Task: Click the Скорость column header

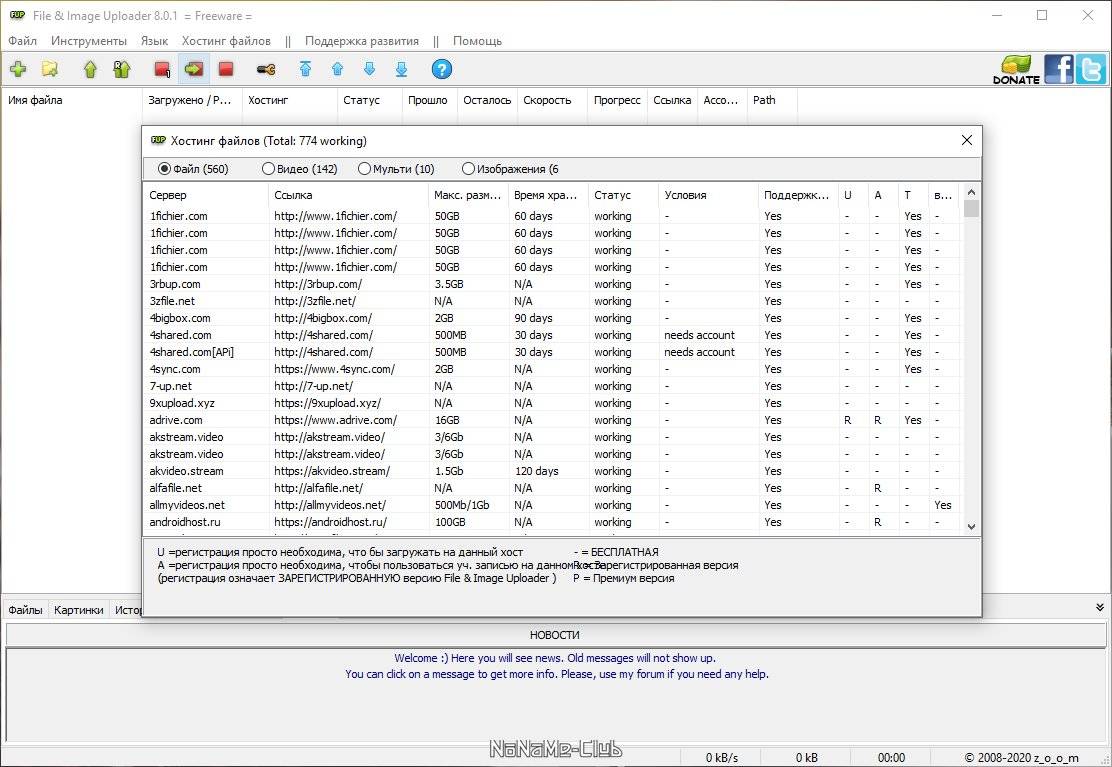Action: click(x=552, y=100)
